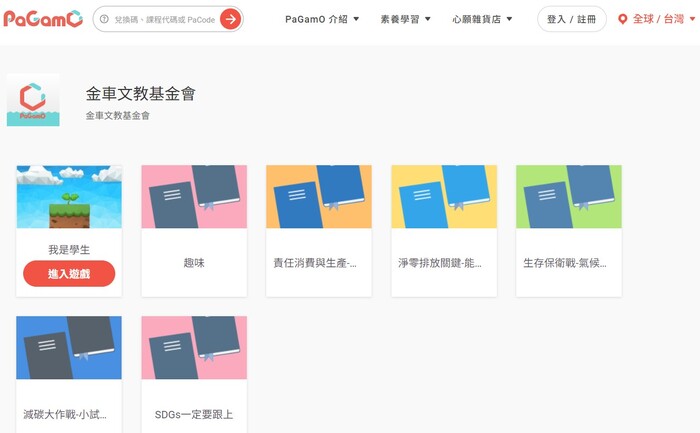Click the 金車文教基金會 subtitle text
Viewport: 700px width, 433px height.
pos(117,116)
